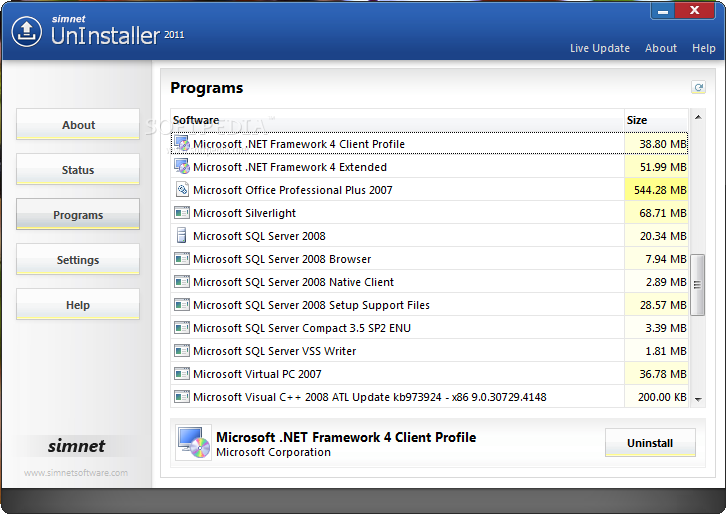Viewport: 726px width, 514px height.
Task: Click the Office Professional Plus 2007 row icon
Action: pos(182,189)
